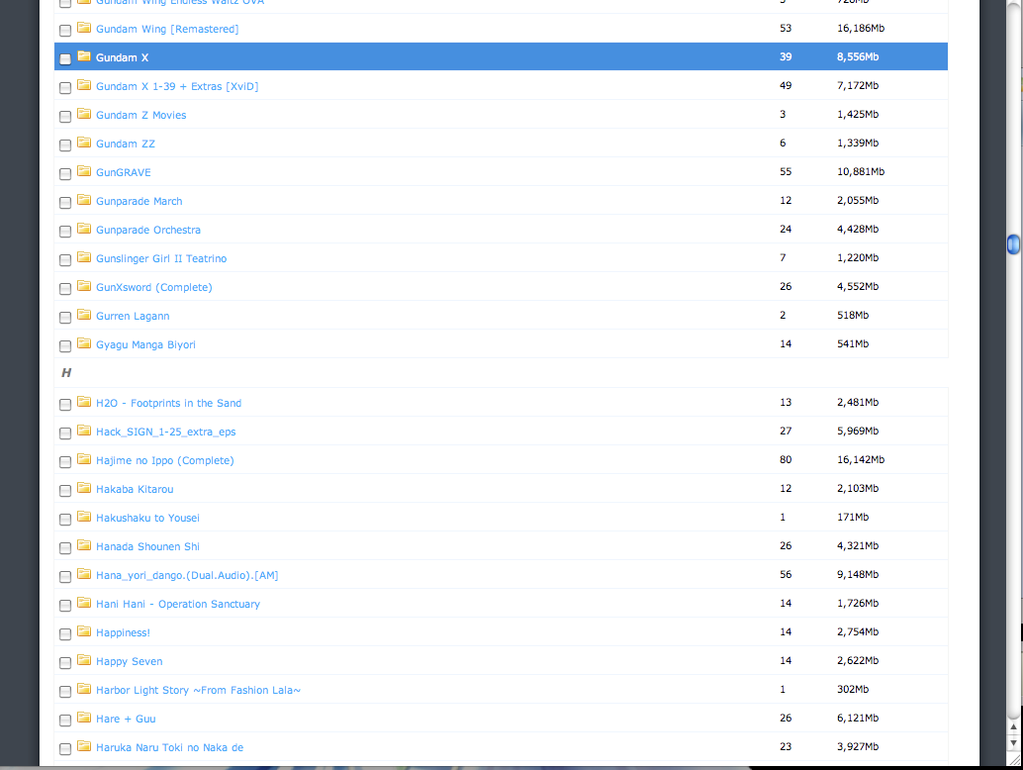Open the Hack_SIGN_1-25_extra_eps folder link
This screenshot has height=770, width=1023.
(165, 432)
